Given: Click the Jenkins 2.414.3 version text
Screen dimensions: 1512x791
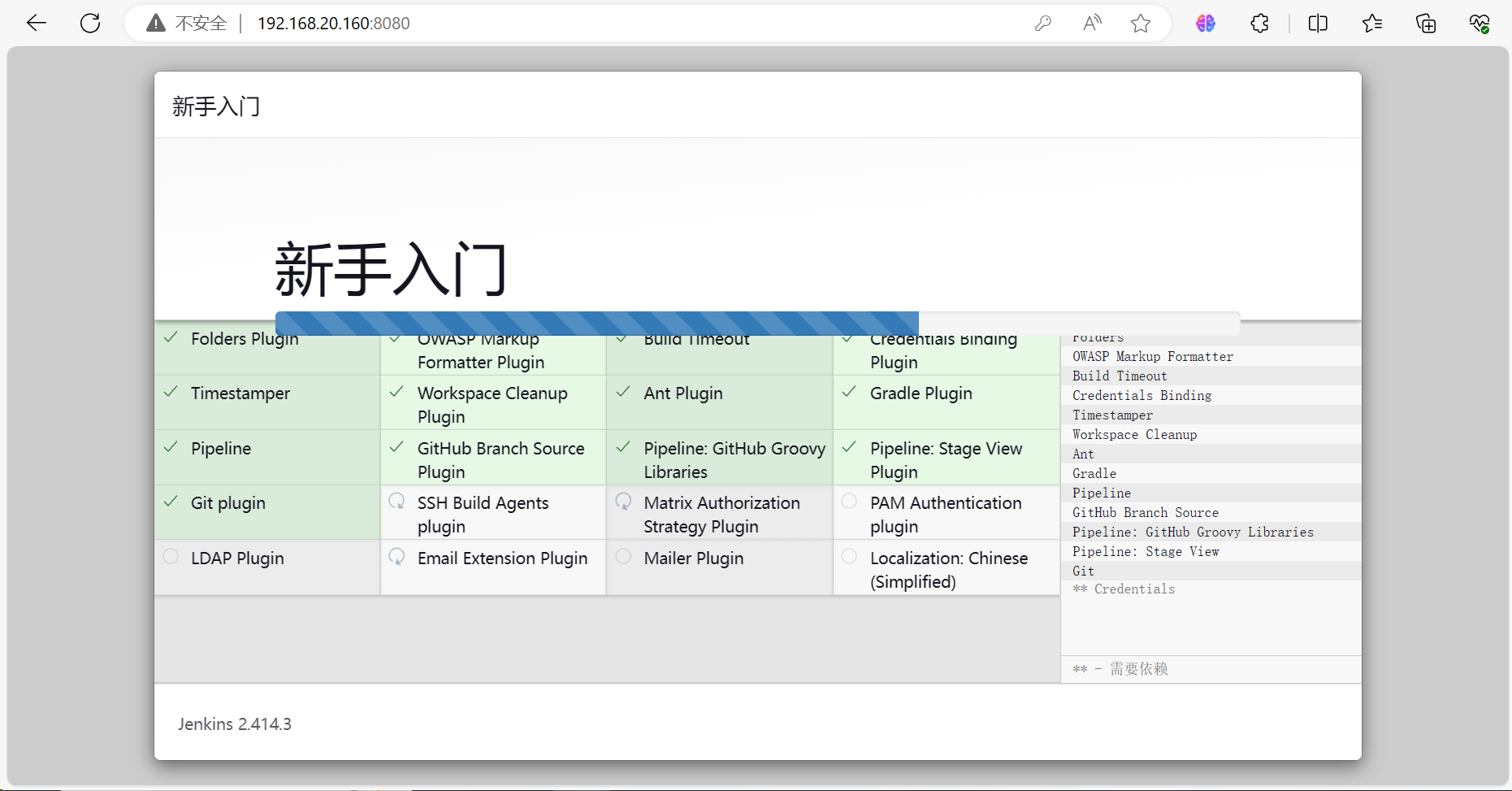Looking at the screenshot, I should coord(235,724).
